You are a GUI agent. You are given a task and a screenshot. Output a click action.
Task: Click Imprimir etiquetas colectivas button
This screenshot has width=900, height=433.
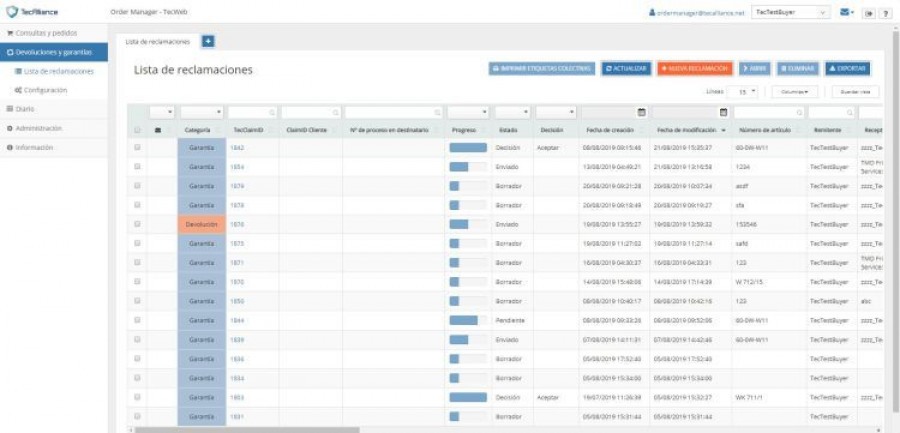pos(542,68)
